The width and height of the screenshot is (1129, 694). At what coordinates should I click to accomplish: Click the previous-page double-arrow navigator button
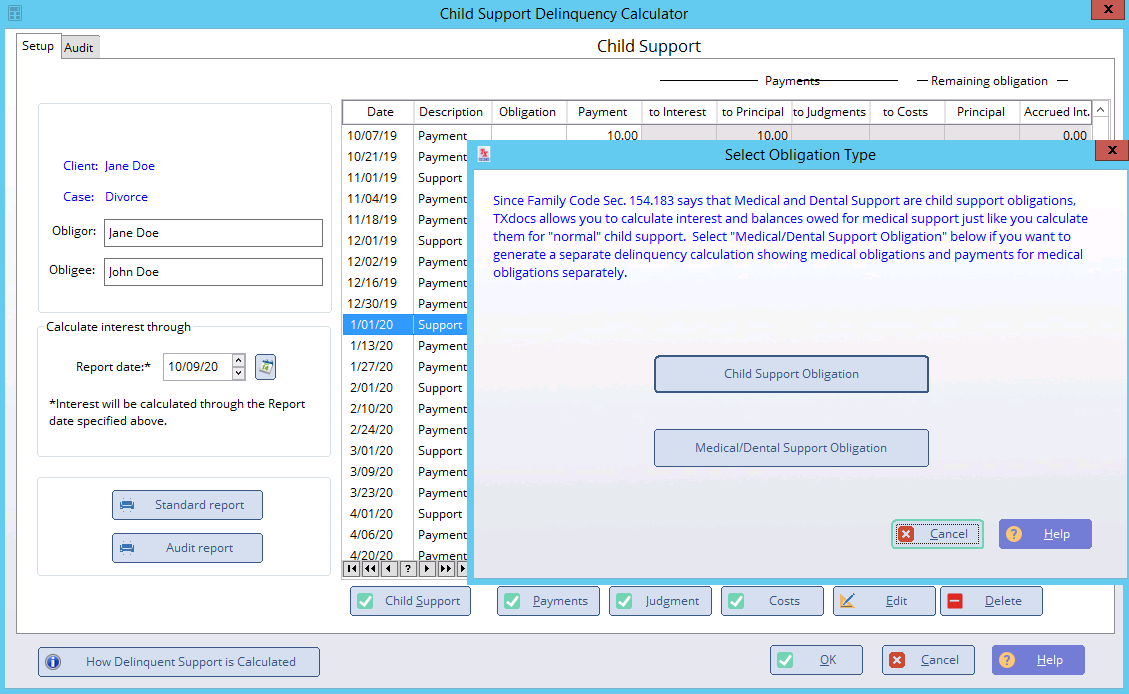tap(370, 569)
